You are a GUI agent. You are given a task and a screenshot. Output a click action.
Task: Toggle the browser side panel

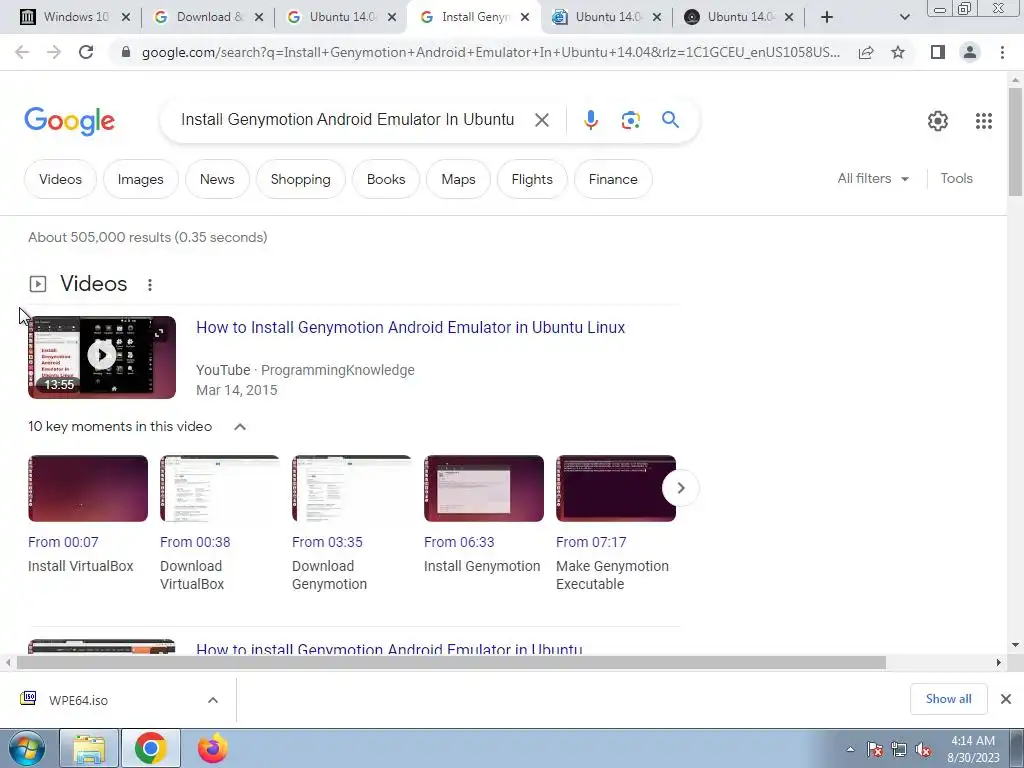click(x=938, y=52)
